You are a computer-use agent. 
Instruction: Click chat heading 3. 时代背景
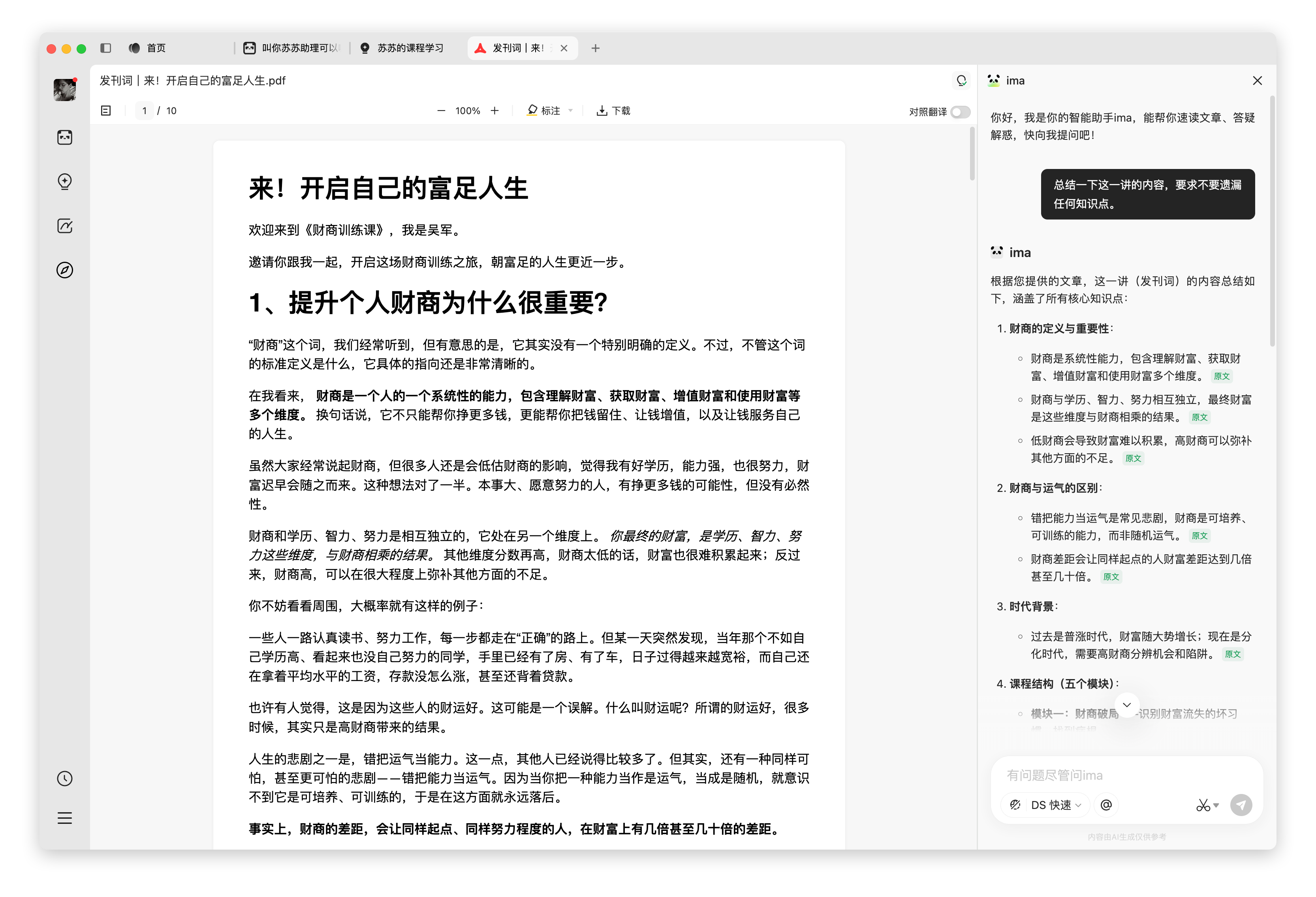(1027, 607)
